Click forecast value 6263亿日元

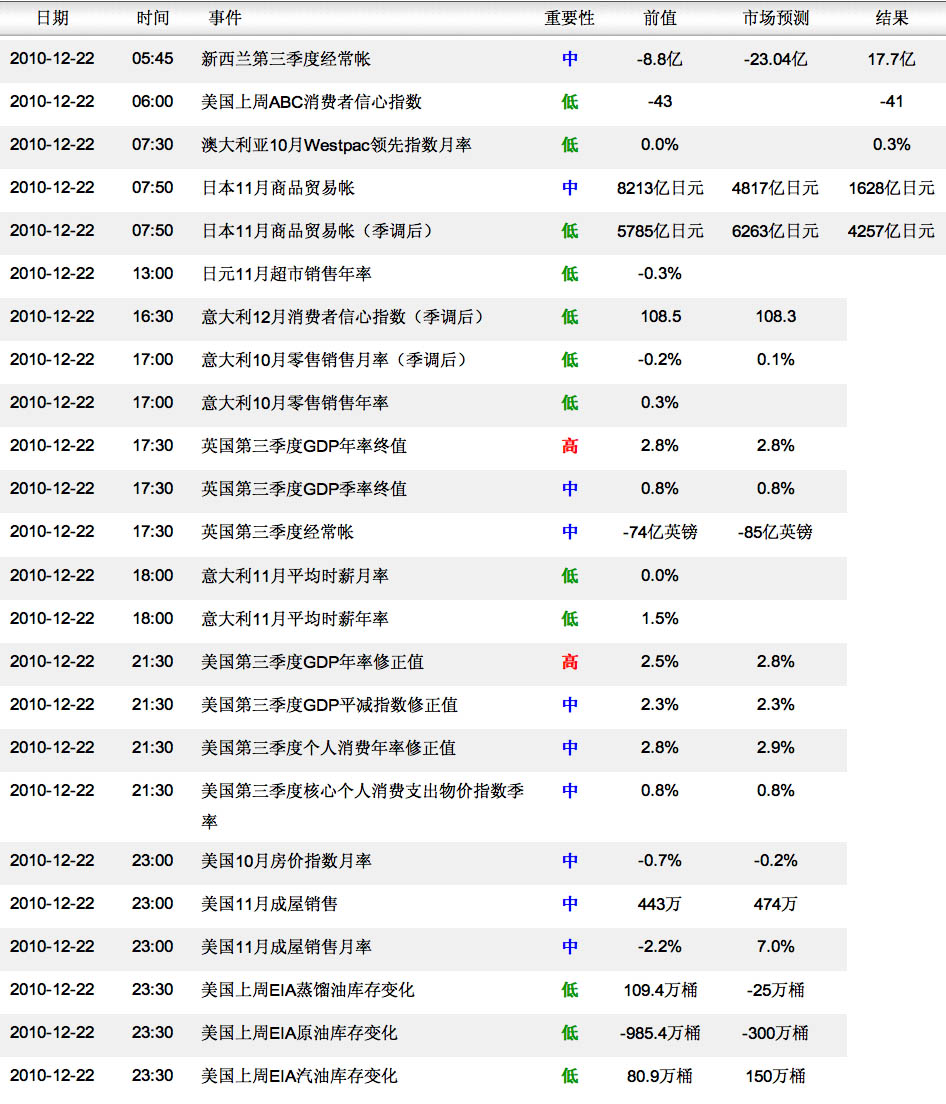[x=775, y=231]
